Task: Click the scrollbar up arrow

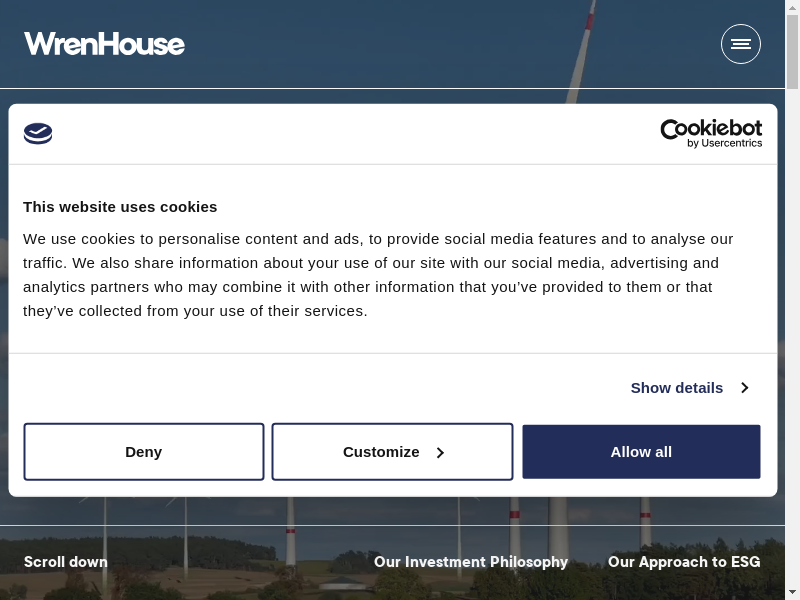Action: click(x=792, y=8)
